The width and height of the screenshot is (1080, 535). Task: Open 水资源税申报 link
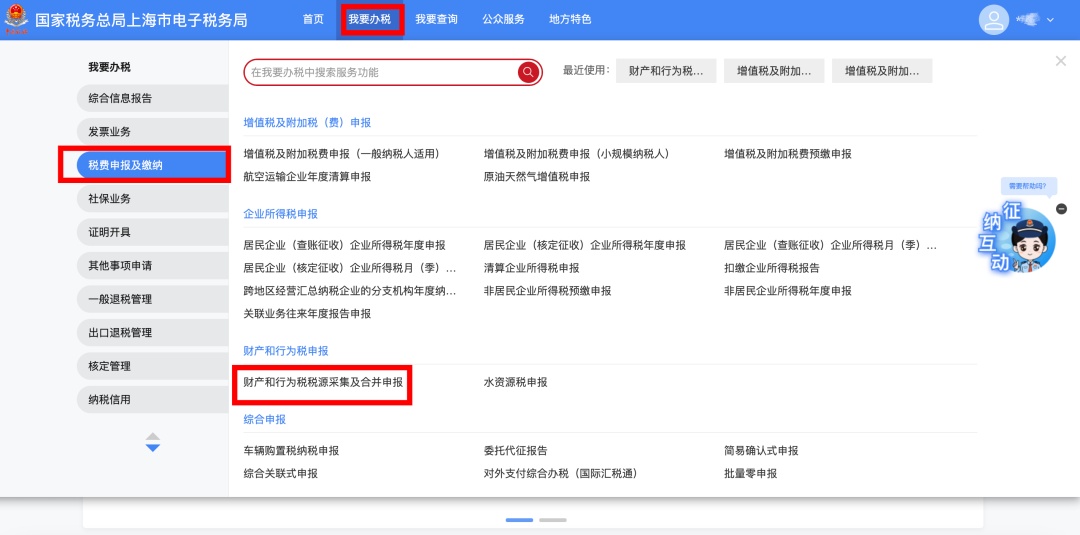pos(515,383)
